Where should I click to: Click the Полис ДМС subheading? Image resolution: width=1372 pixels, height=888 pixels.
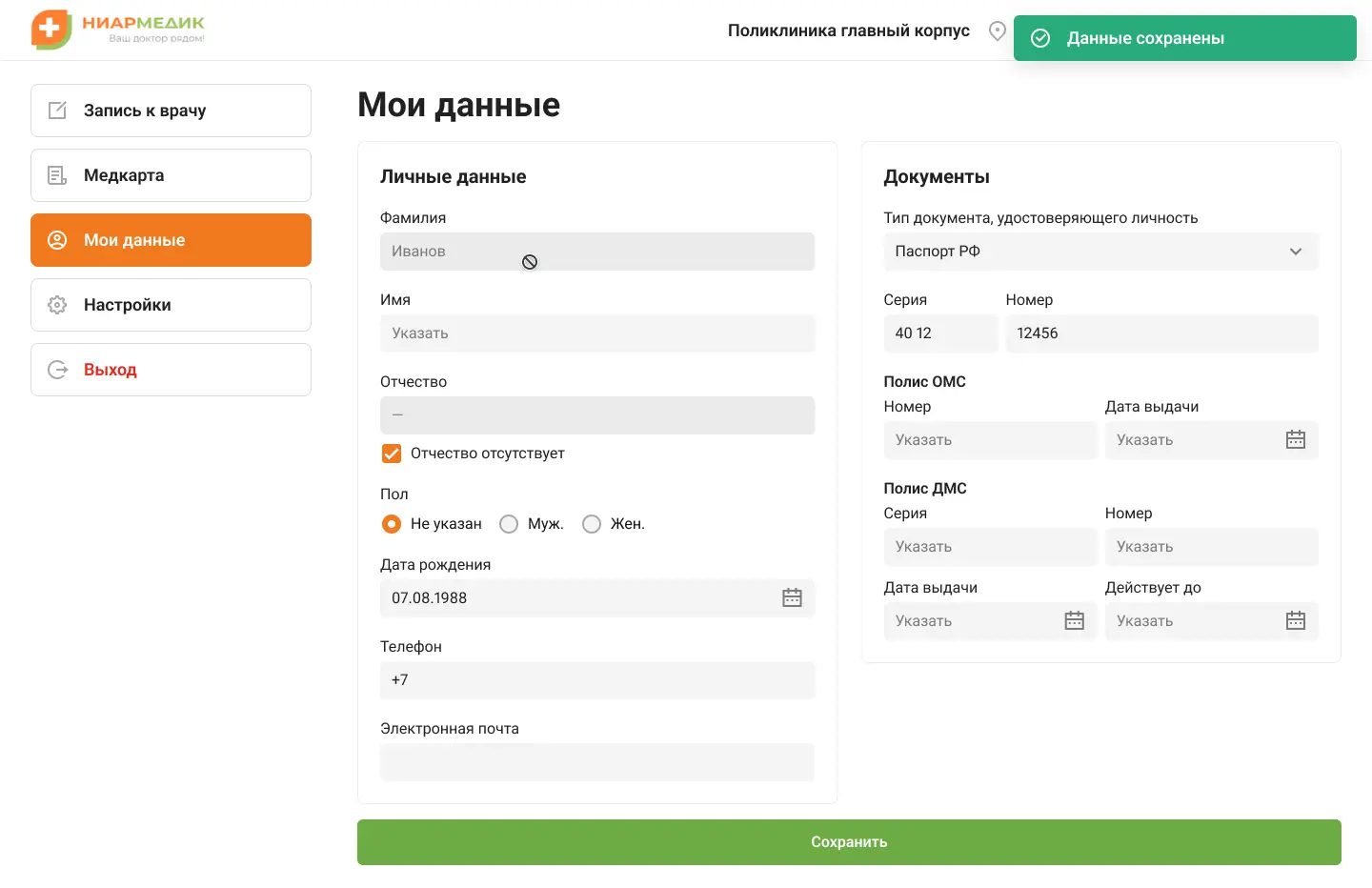pos(925,488)
